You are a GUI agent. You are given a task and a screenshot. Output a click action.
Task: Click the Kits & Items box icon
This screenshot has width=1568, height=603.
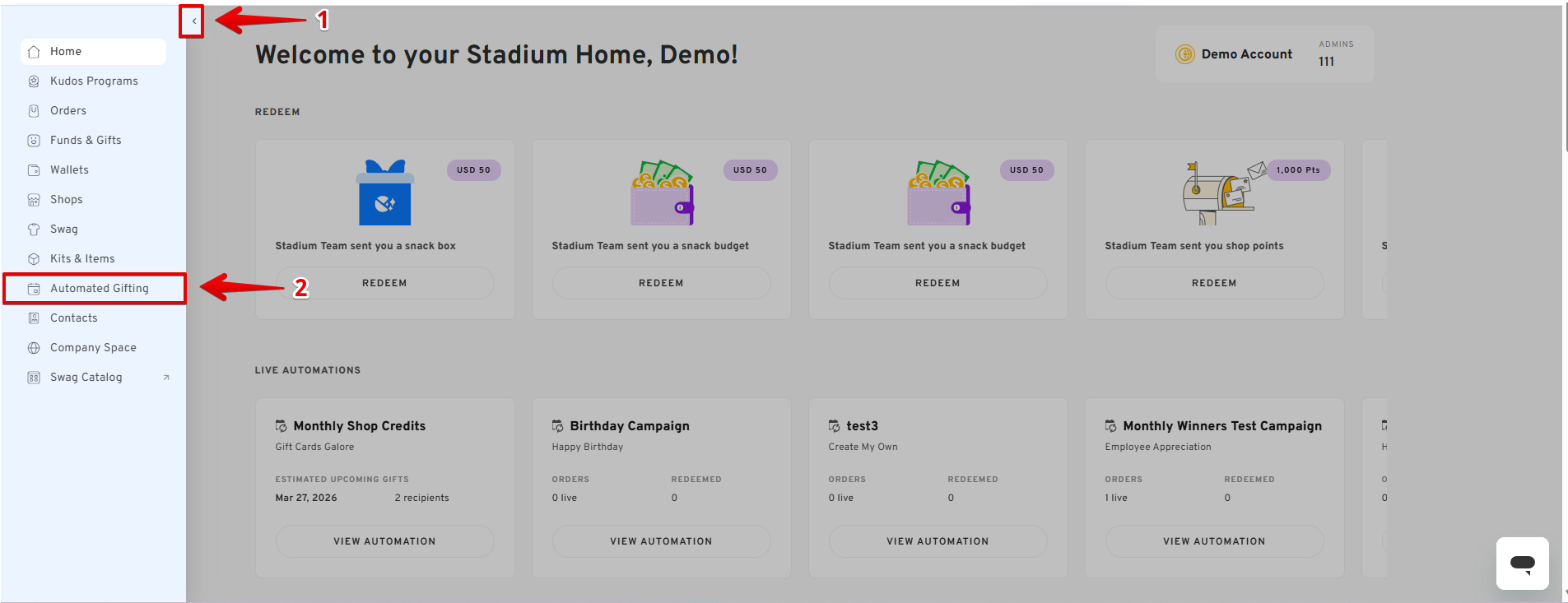(x=34, y=259)
